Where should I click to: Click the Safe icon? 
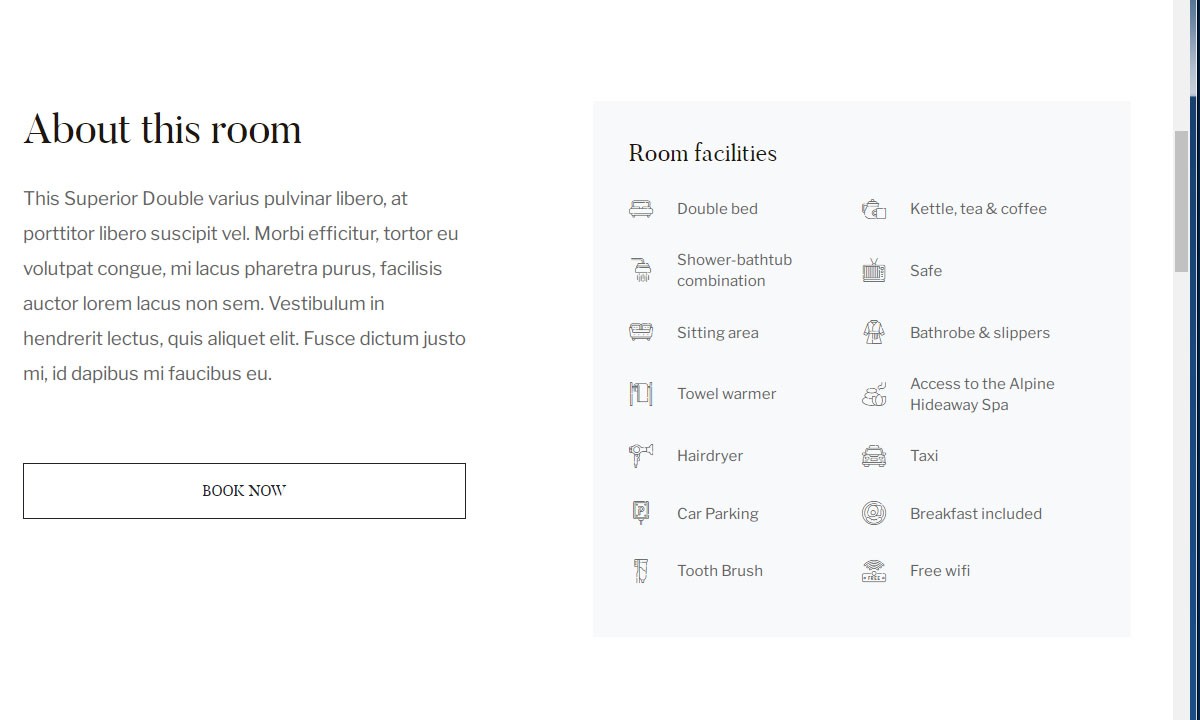(874, 271)
